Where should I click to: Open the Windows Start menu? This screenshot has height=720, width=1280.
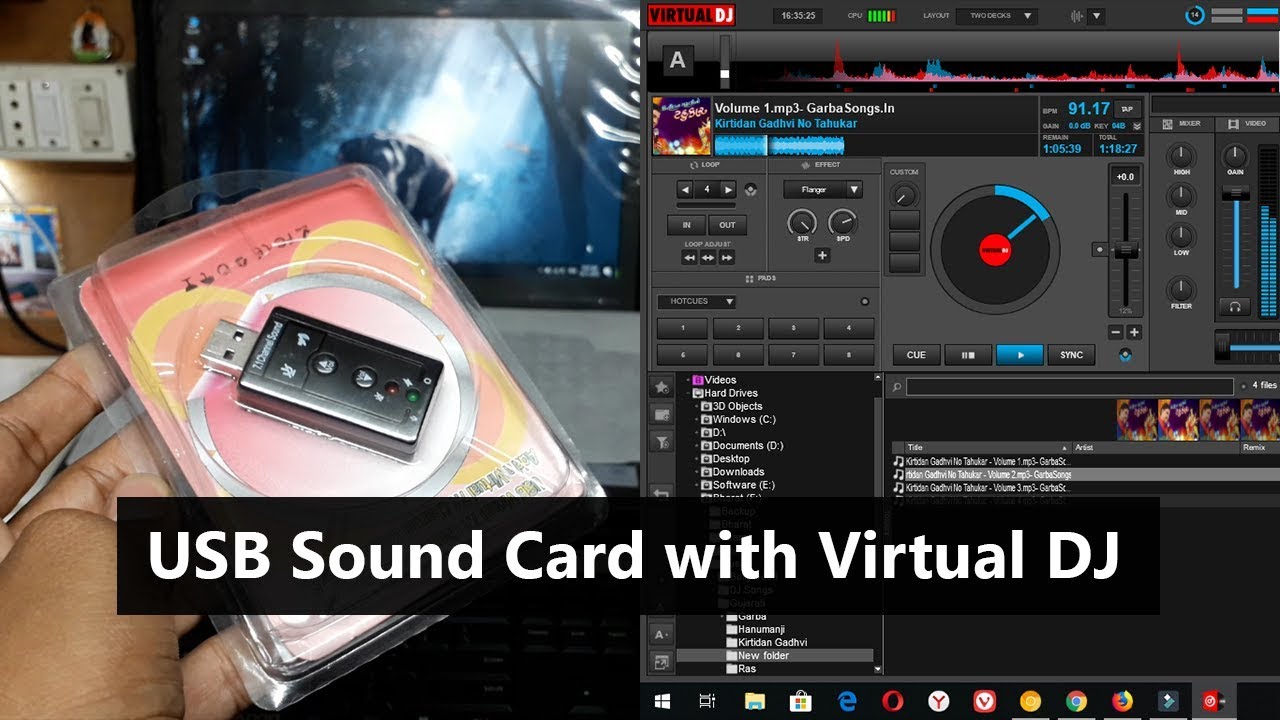point(662,702)
